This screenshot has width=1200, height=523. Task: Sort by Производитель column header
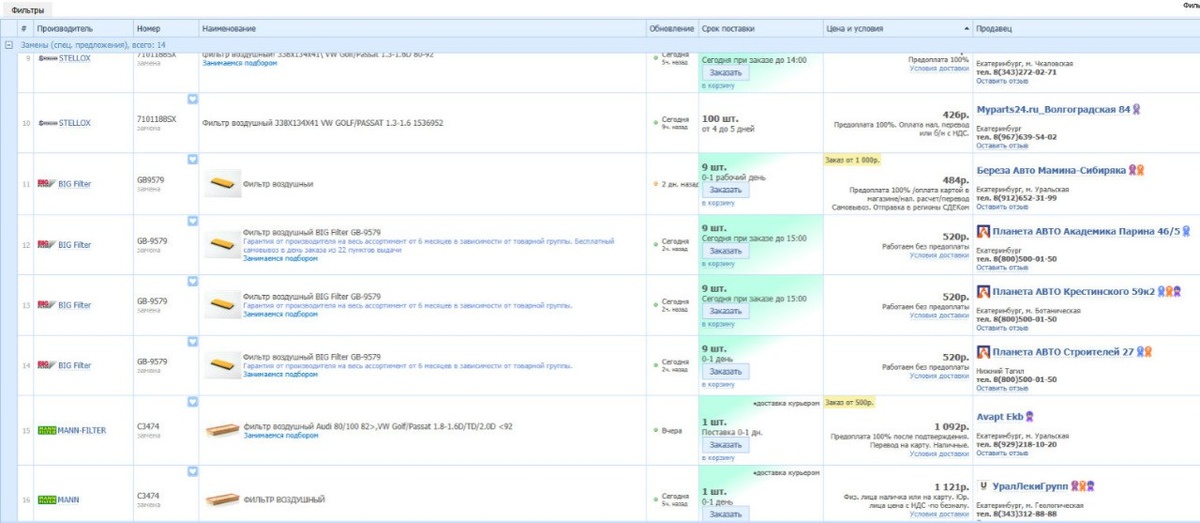(x=64, y=28)
